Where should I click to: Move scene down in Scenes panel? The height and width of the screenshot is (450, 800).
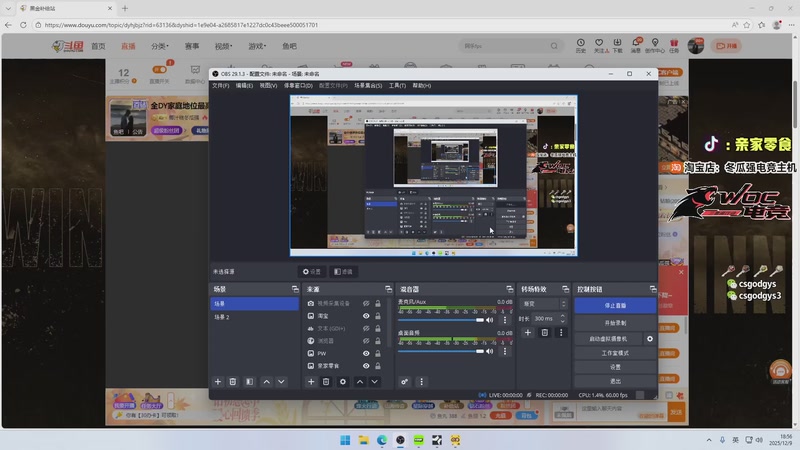(281, 382)
